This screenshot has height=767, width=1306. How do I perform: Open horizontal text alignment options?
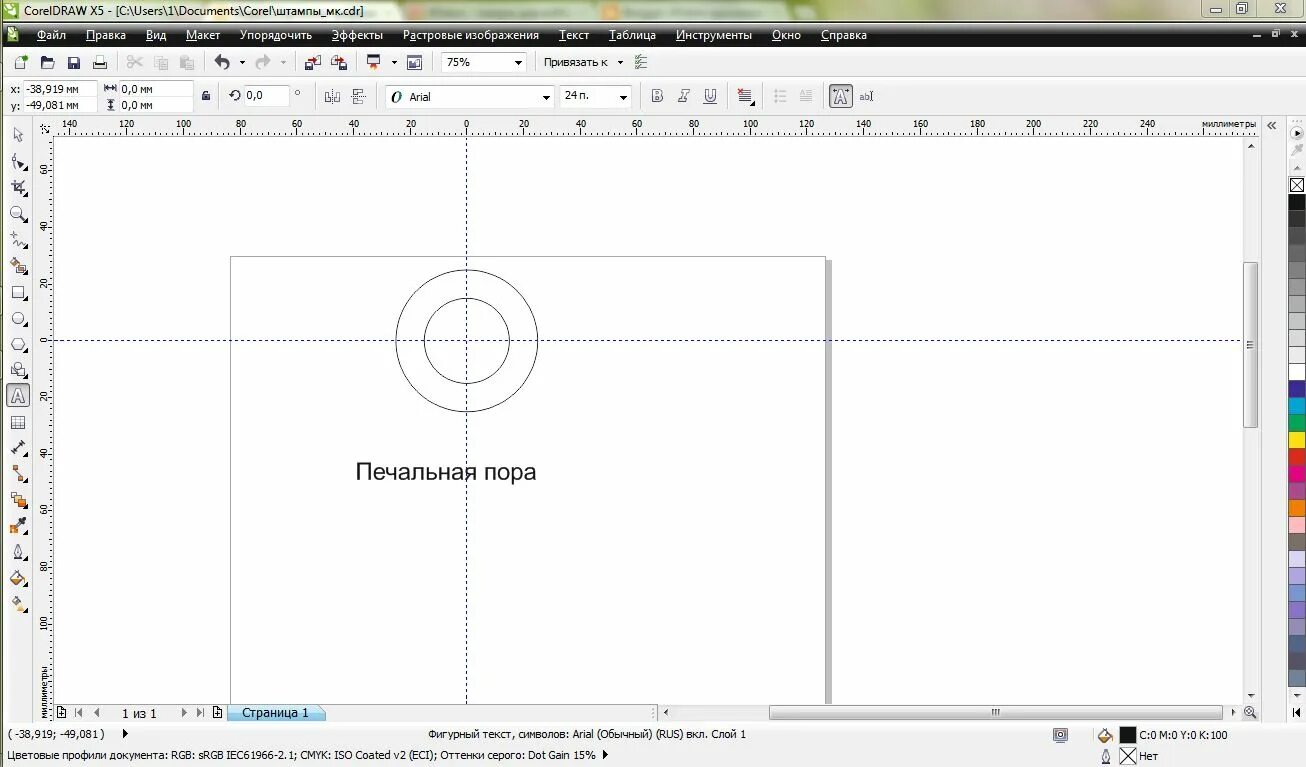click(x=745, y=96)
